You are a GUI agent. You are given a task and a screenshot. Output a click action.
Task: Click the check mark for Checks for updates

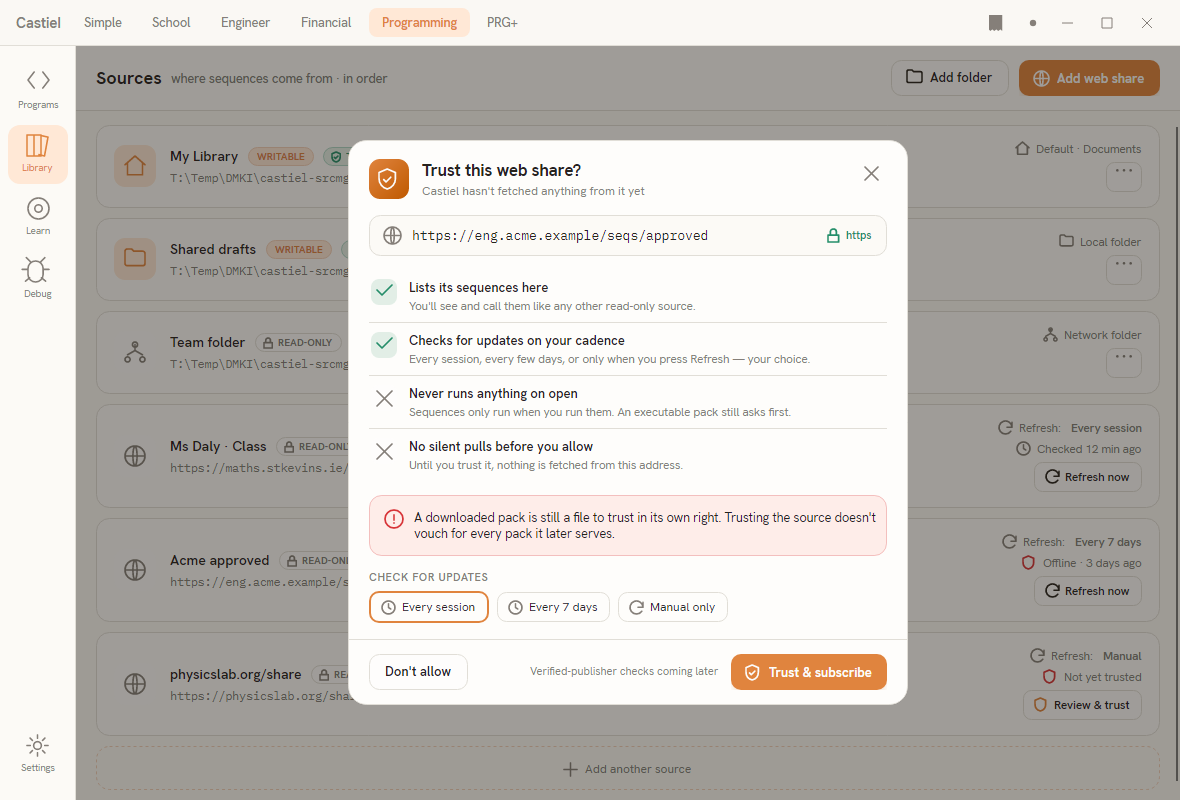coord(384,345)
